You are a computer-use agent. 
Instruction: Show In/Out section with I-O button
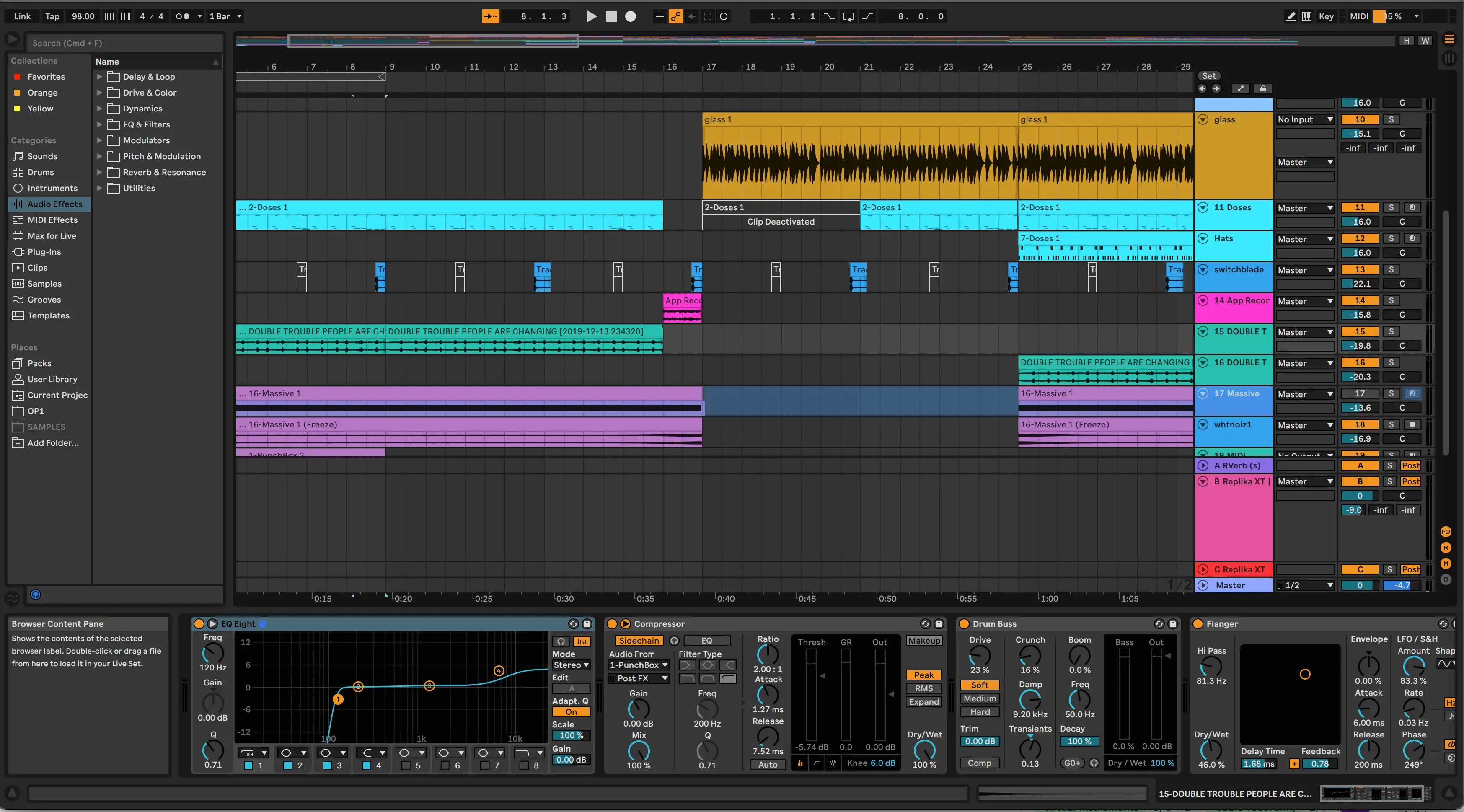click(1446, 532)
